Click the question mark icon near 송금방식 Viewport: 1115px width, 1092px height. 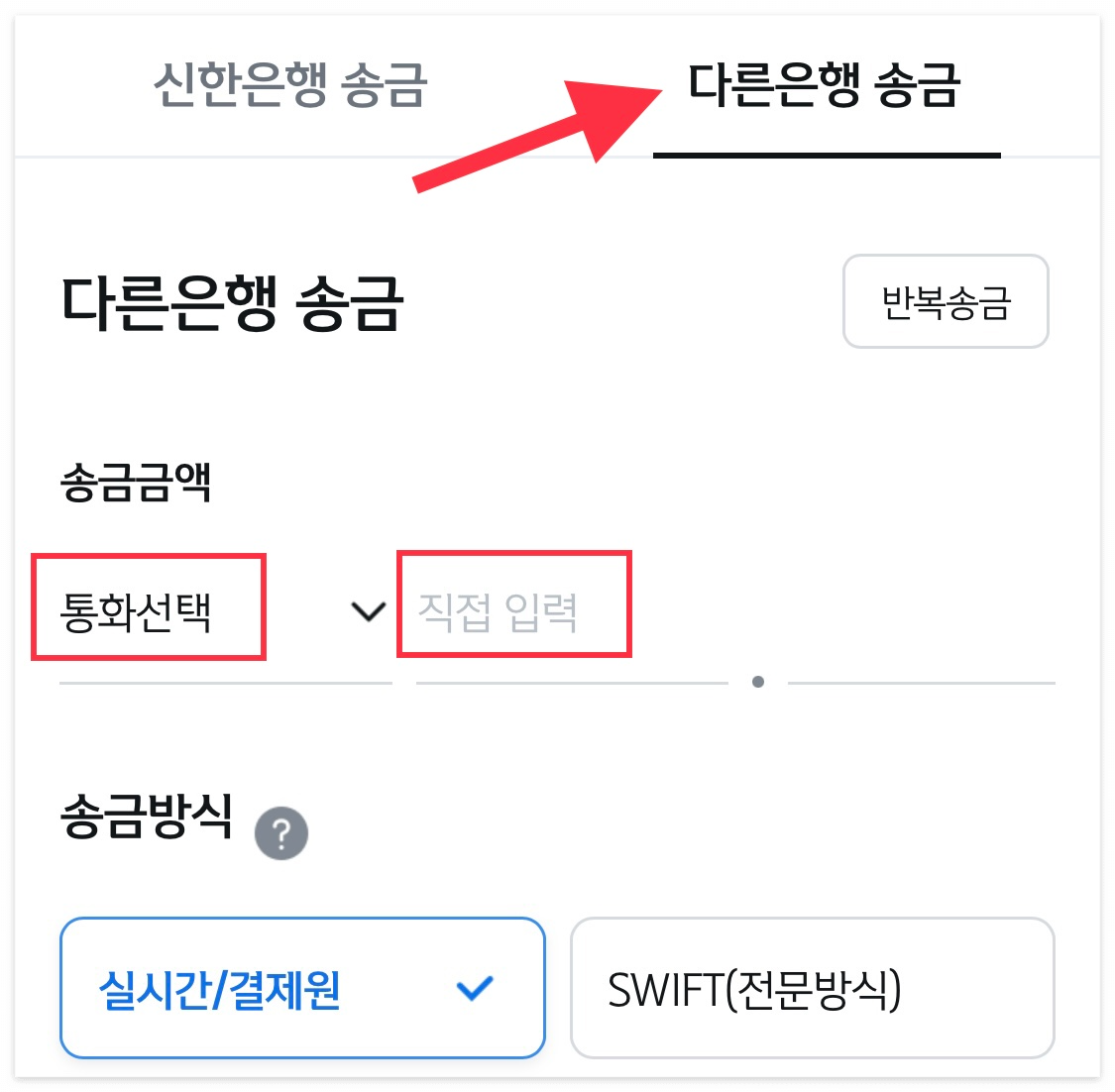[x=280, y=832]
